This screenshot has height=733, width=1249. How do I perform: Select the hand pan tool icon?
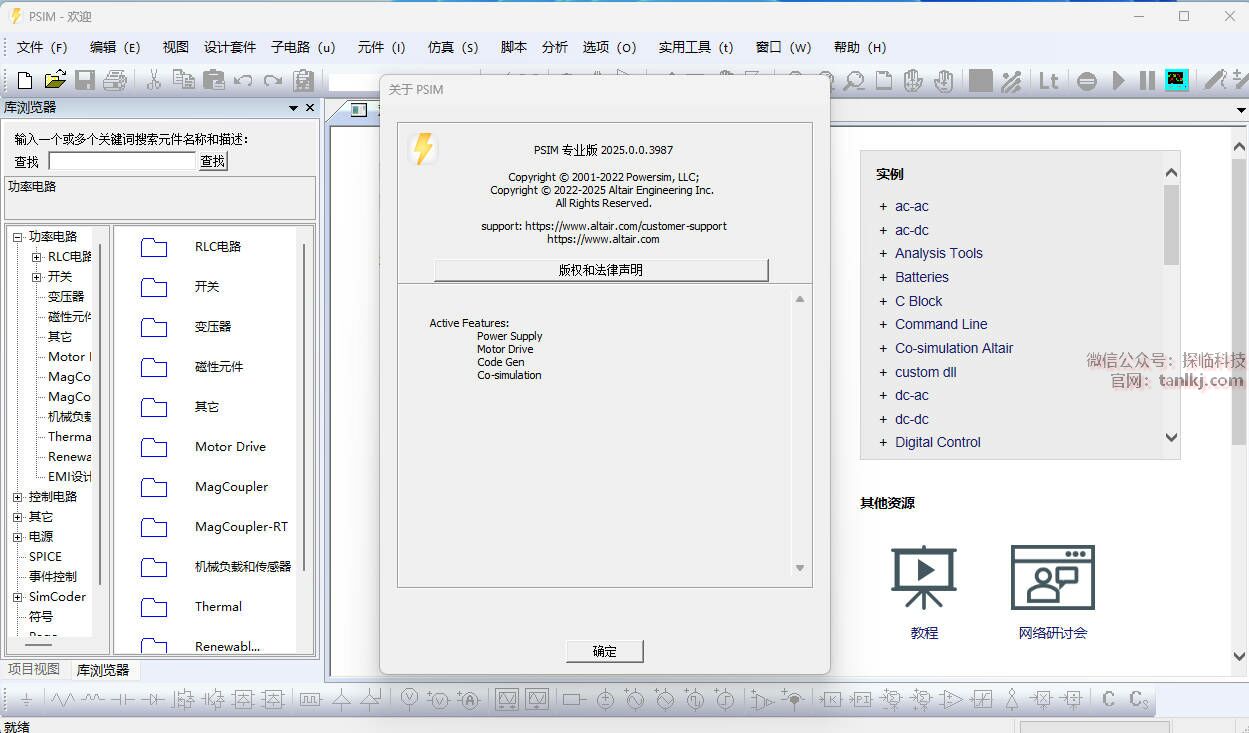(912, 81)
